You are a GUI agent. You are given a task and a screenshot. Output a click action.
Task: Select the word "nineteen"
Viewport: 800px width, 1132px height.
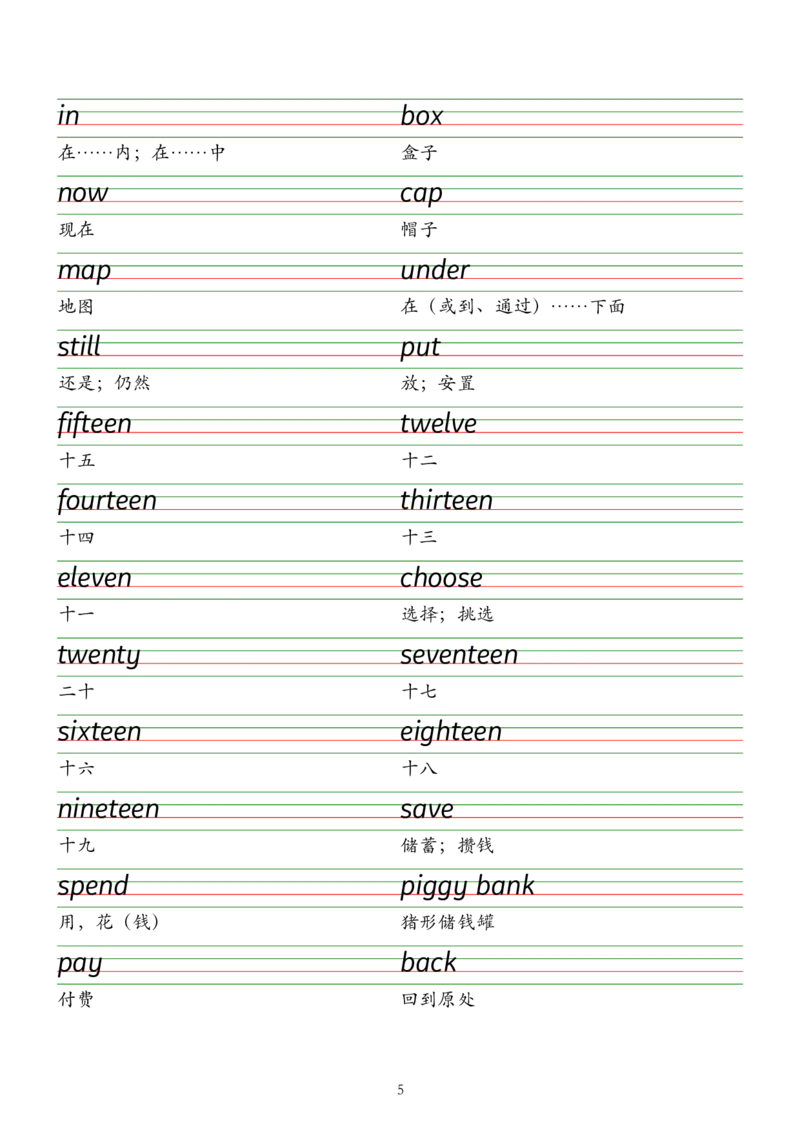(107, 808)
